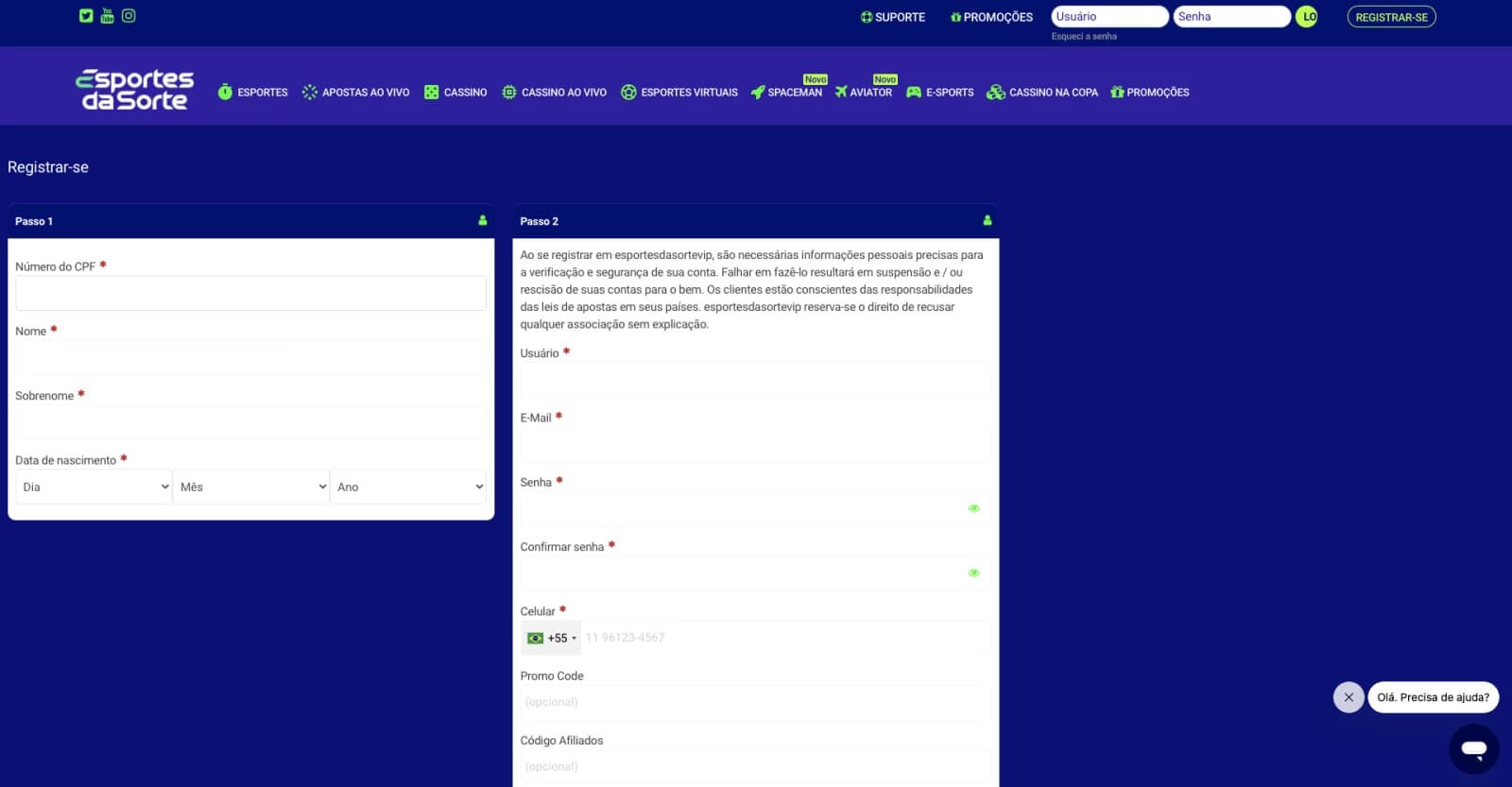Open the Twitter social icon
The image size is (1512, 787).
click(x=86, y=15)
